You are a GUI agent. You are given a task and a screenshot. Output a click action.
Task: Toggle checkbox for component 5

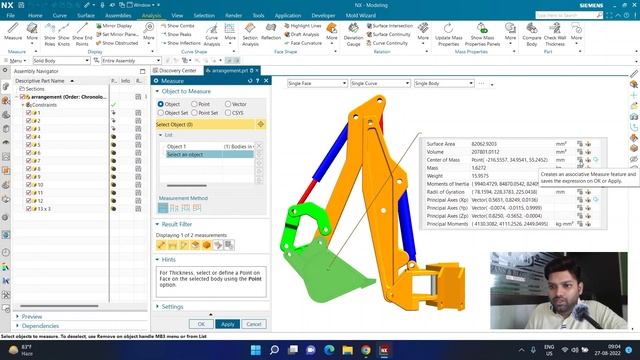point(28,144)
